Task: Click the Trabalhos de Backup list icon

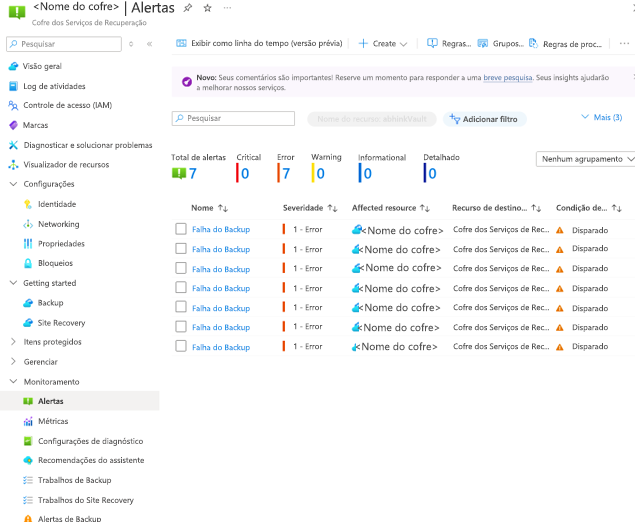Action: click(28, 480)
